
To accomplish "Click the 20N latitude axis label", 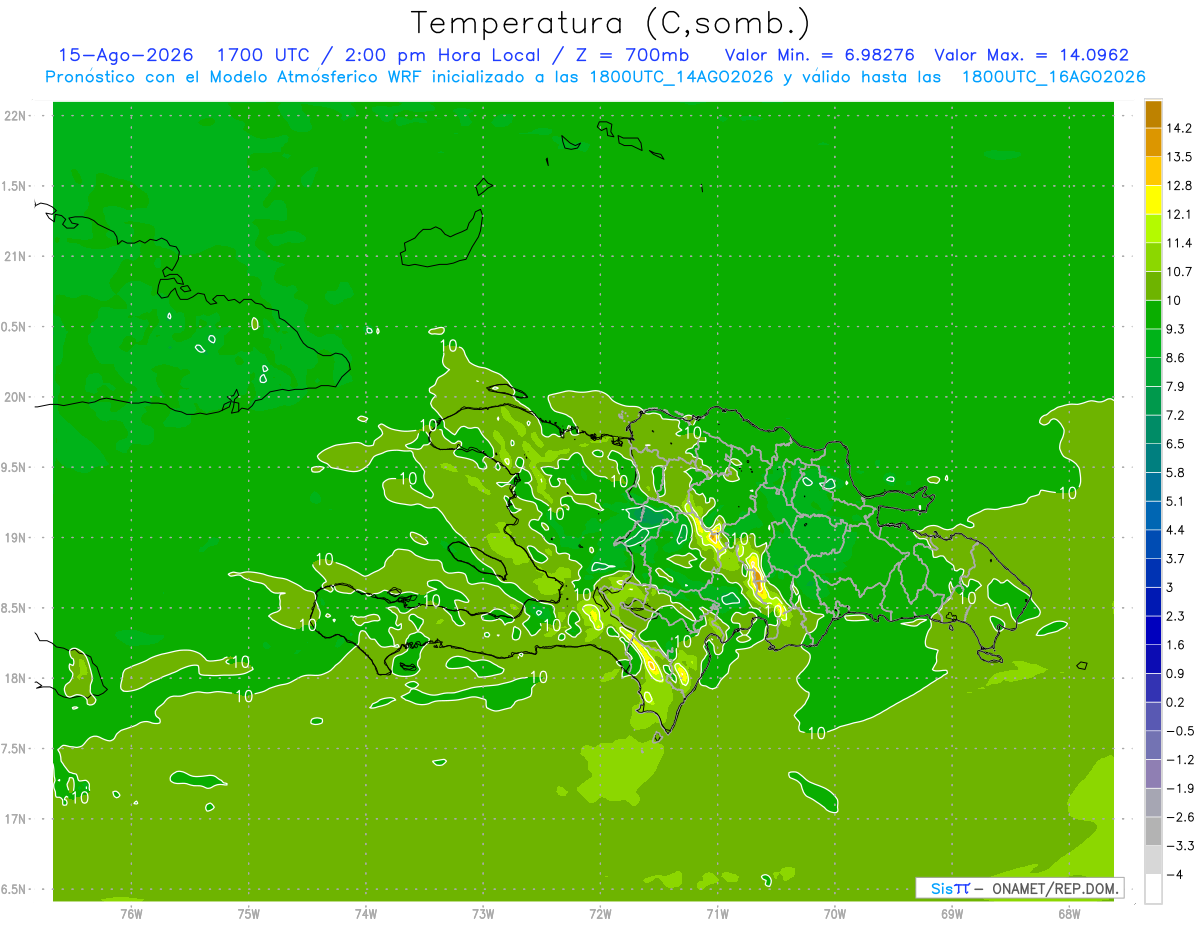I will click(x=17, y=397).
